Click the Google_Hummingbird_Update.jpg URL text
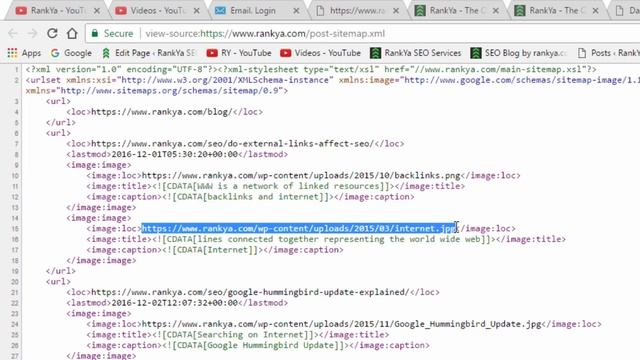 click(x=341, y=324)
